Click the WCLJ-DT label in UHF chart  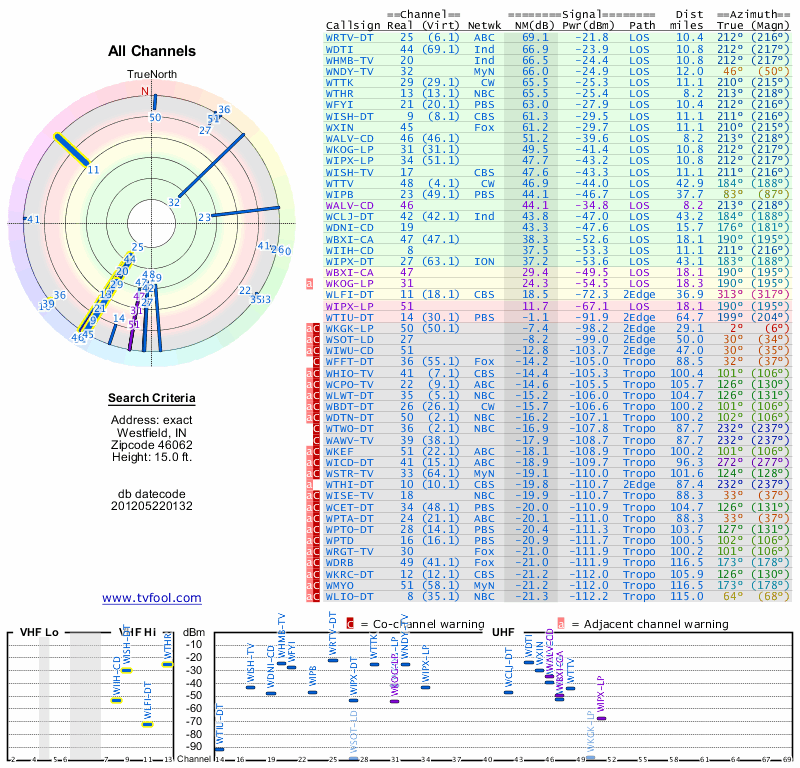pyautogui.click(x=509, y=668)
